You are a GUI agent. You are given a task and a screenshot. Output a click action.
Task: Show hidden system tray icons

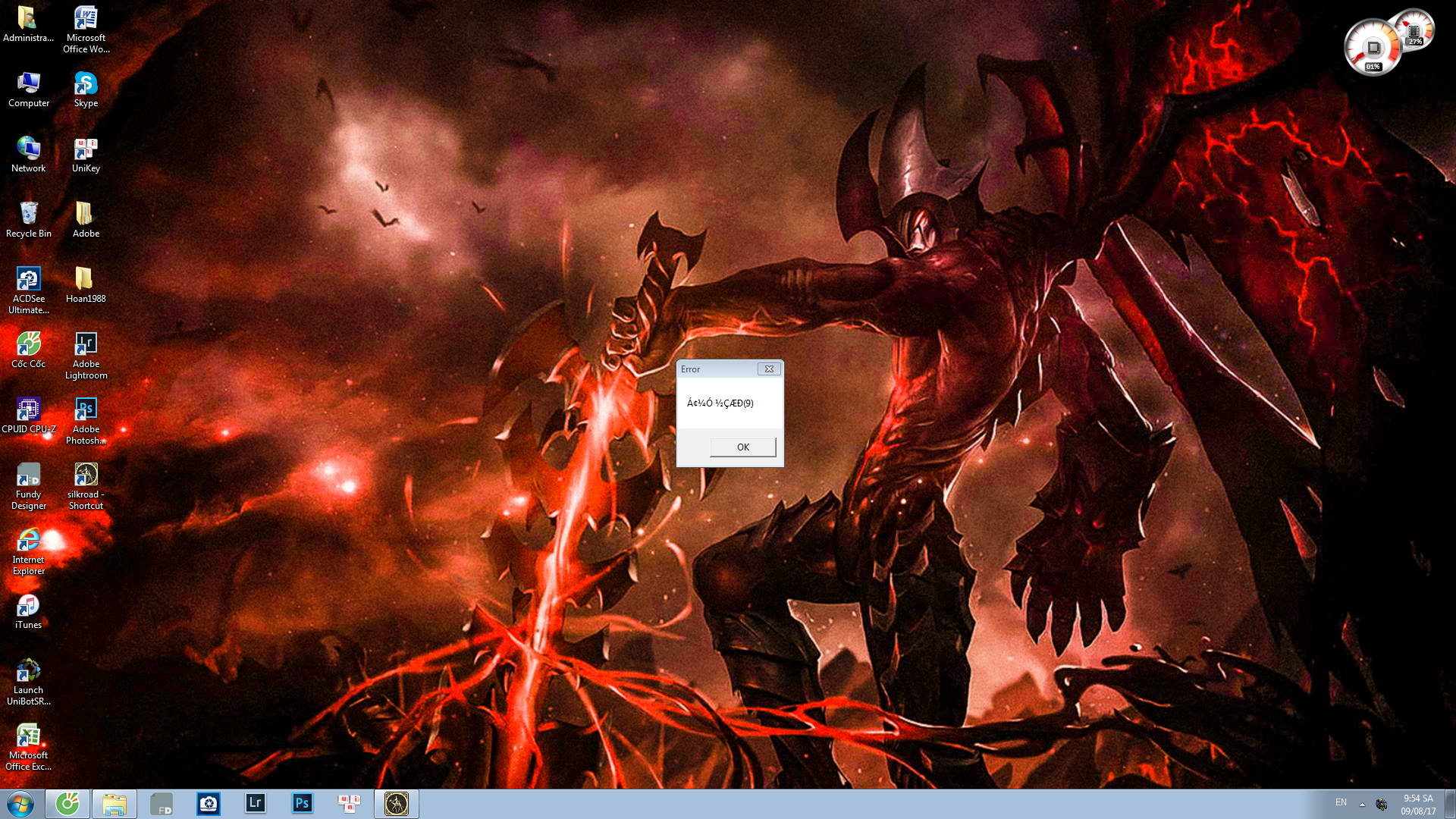pyautogui.click(x=1362, y=804)
